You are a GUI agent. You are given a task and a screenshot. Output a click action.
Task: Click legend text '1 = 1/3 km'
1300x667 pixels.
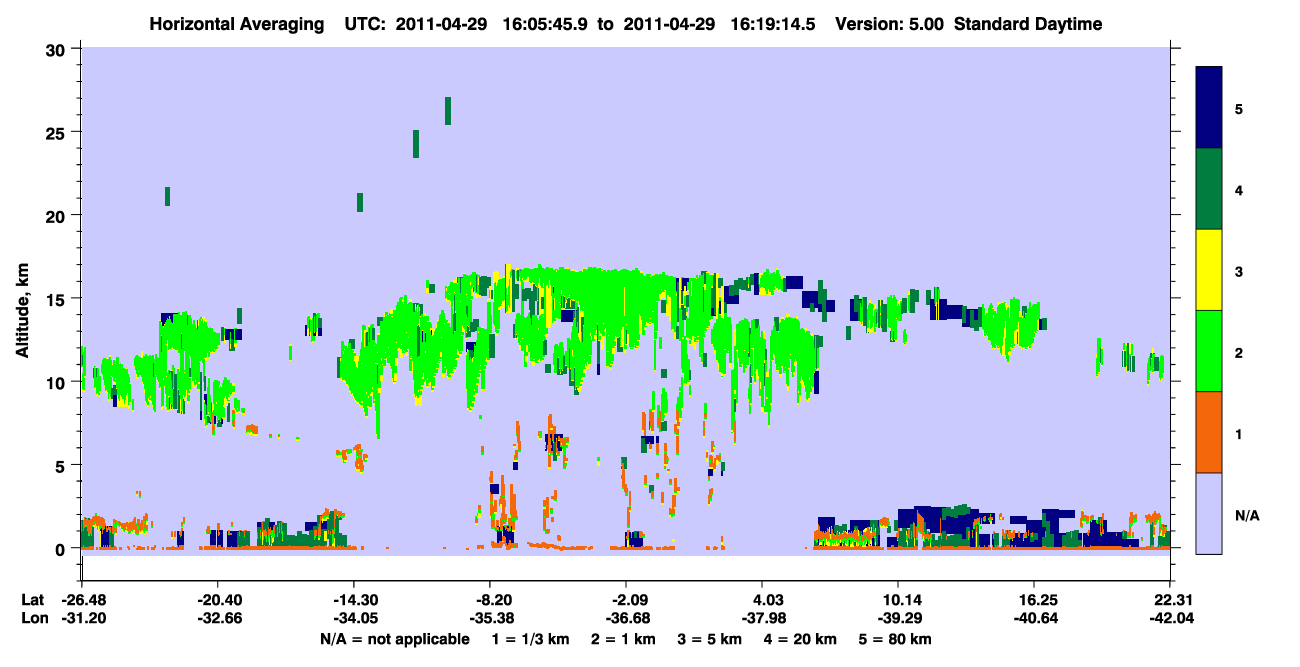coord(533,639)
